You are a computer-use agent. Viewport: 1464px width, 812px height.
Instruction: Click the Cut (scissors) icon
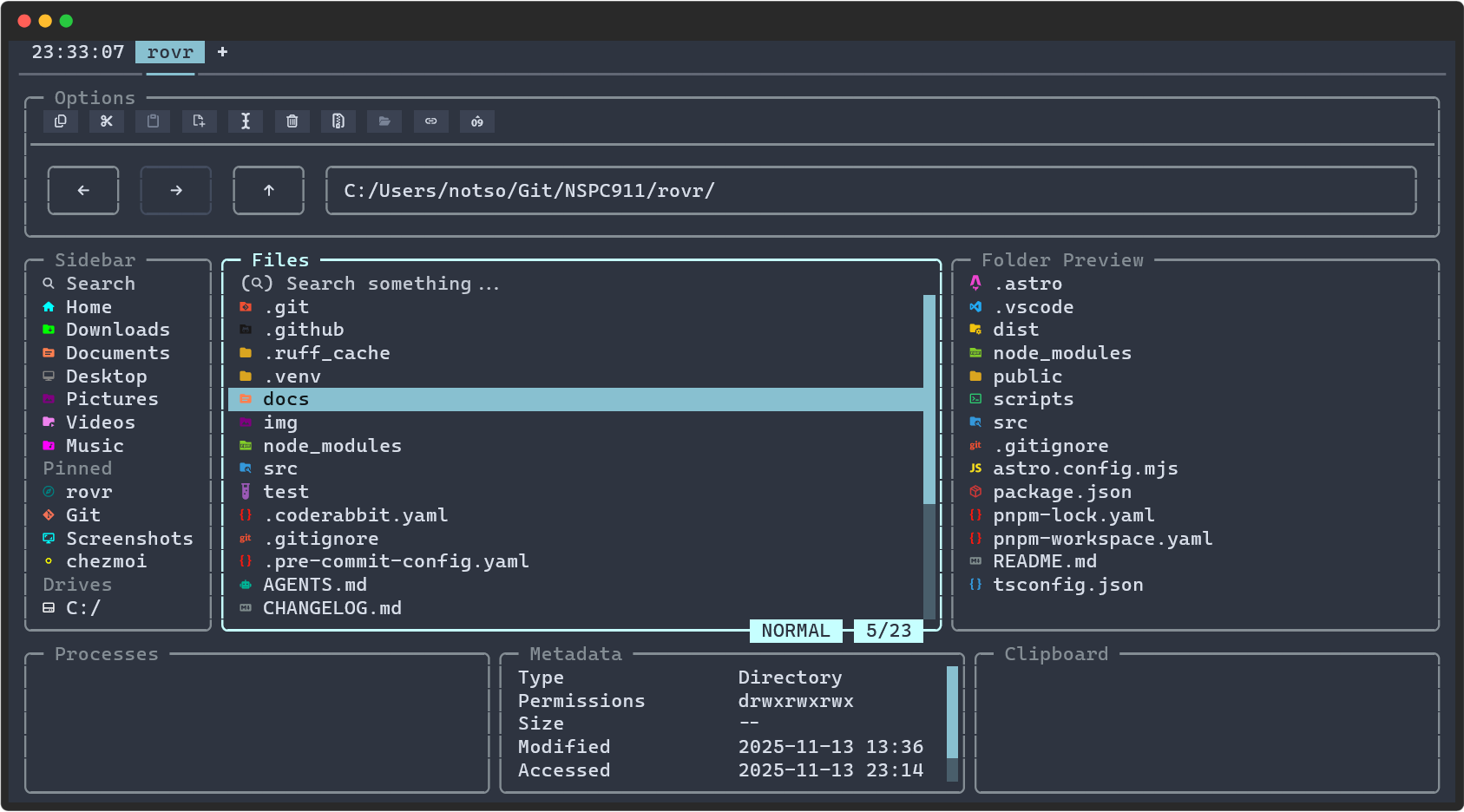point(107,121)
